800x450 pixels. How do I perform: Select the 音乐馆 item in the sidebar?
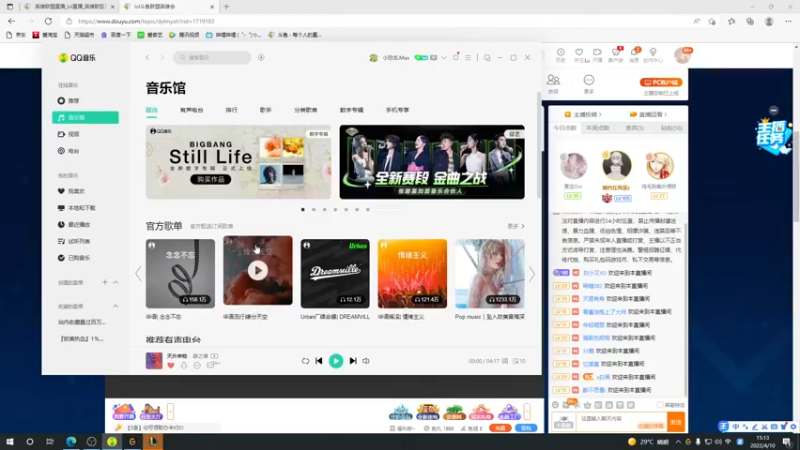85,117
